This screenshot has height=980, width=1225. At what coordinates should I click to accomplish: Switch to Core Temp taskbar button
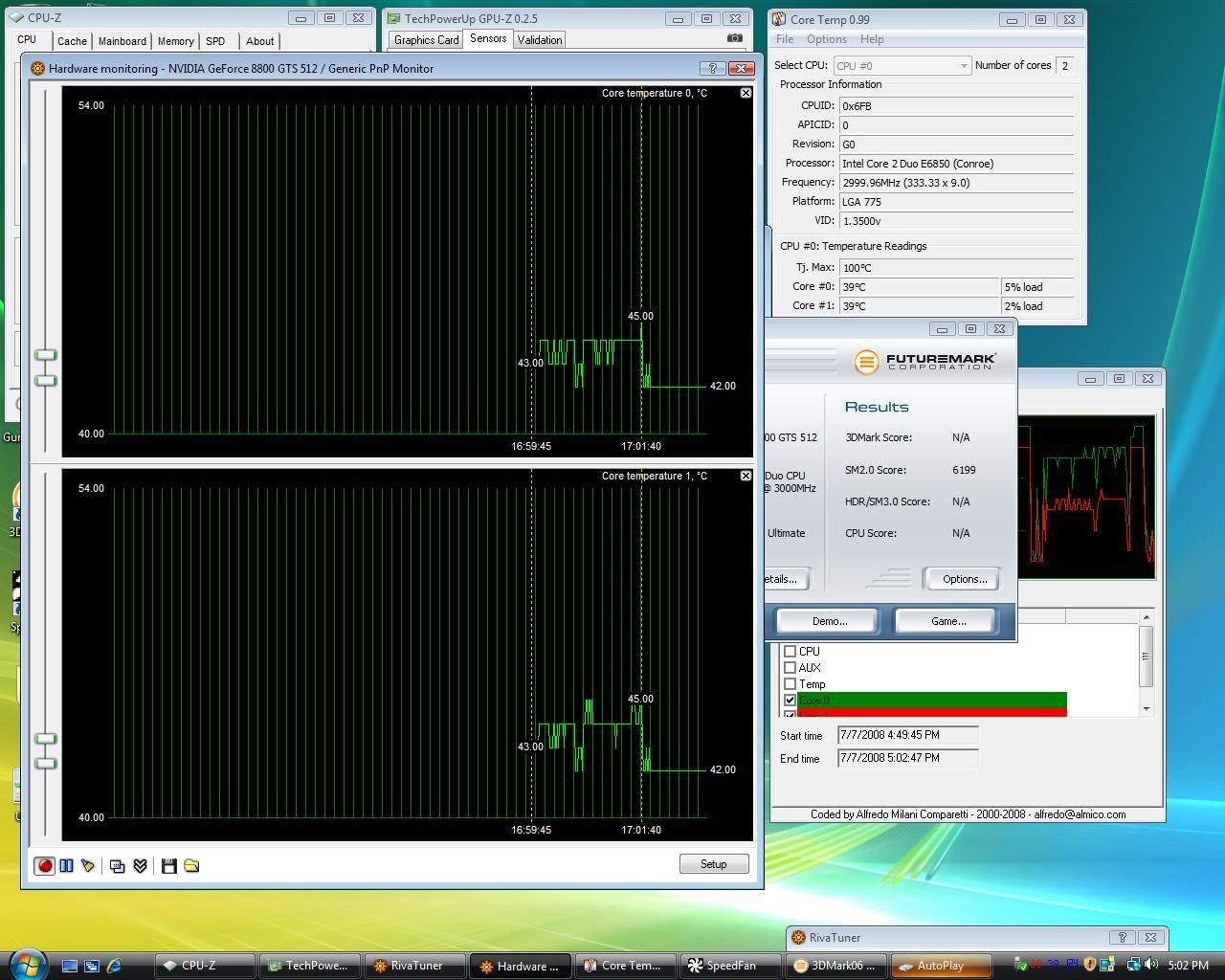pyautogui.click(x=626, y=966)
